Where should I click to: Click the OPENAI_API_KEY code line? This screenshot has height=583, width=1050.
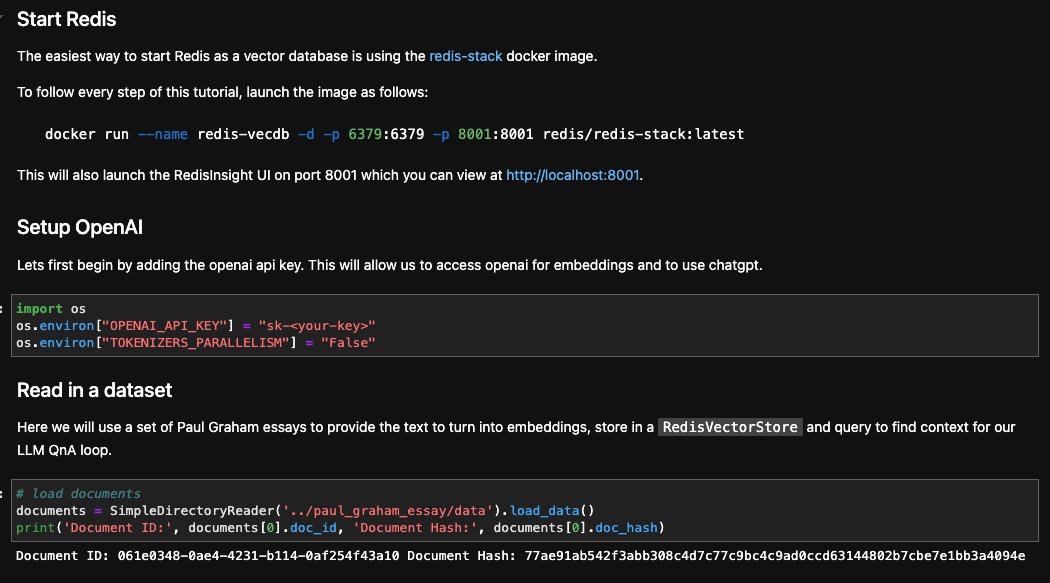[x=196, y=326]
